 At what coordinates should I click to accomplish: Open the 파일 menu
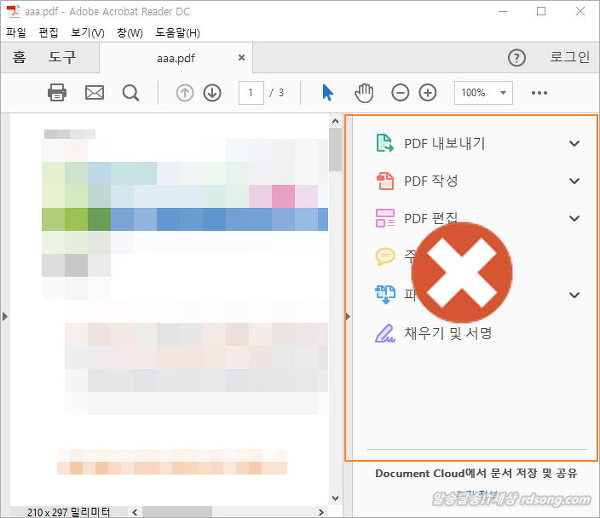[16, 33]
